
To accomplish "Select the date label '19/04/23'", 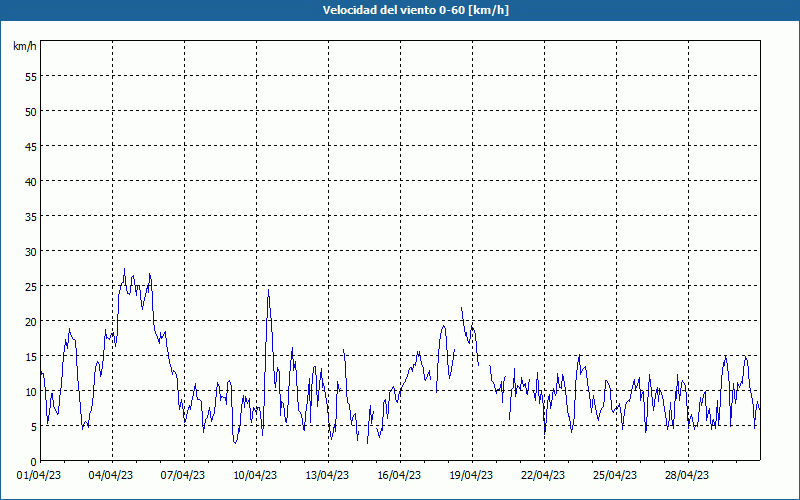I will (x=471, y=475).
